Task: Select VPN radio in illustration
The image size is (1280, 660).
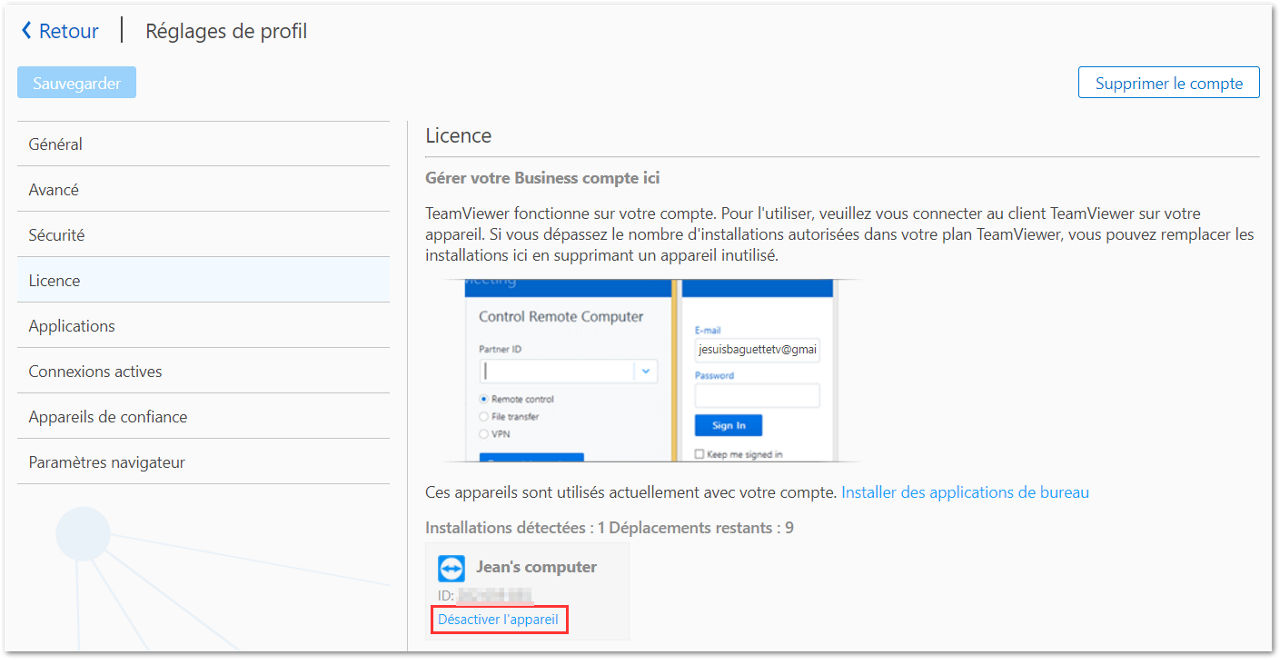Action: click(x=484, y=434)
